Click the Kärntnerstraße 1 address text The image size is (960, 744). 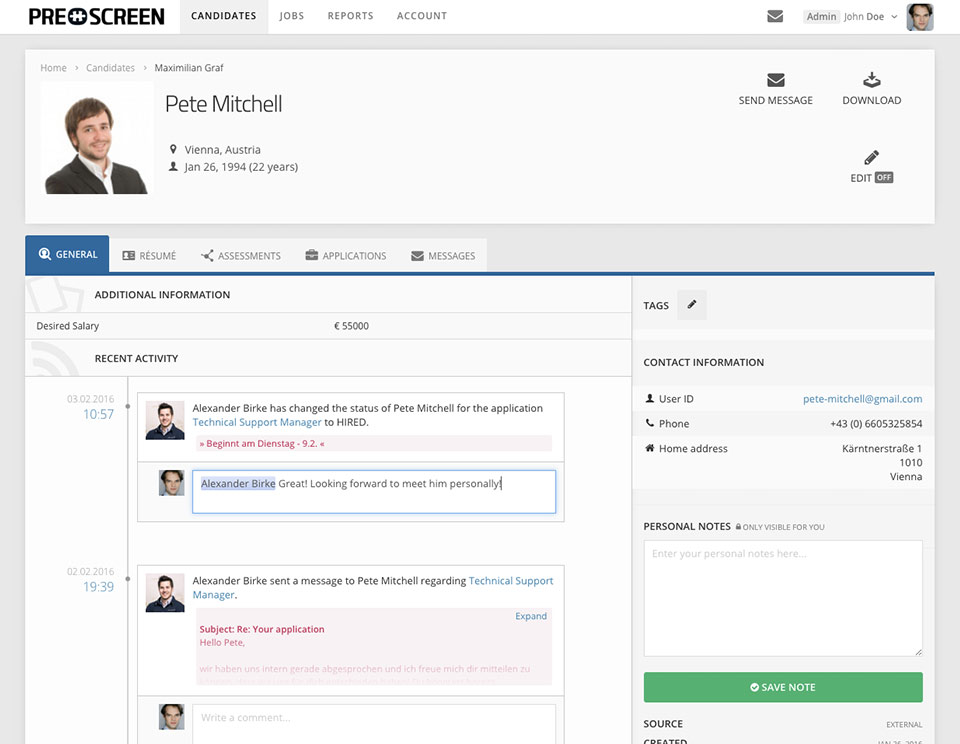point(882,449)
